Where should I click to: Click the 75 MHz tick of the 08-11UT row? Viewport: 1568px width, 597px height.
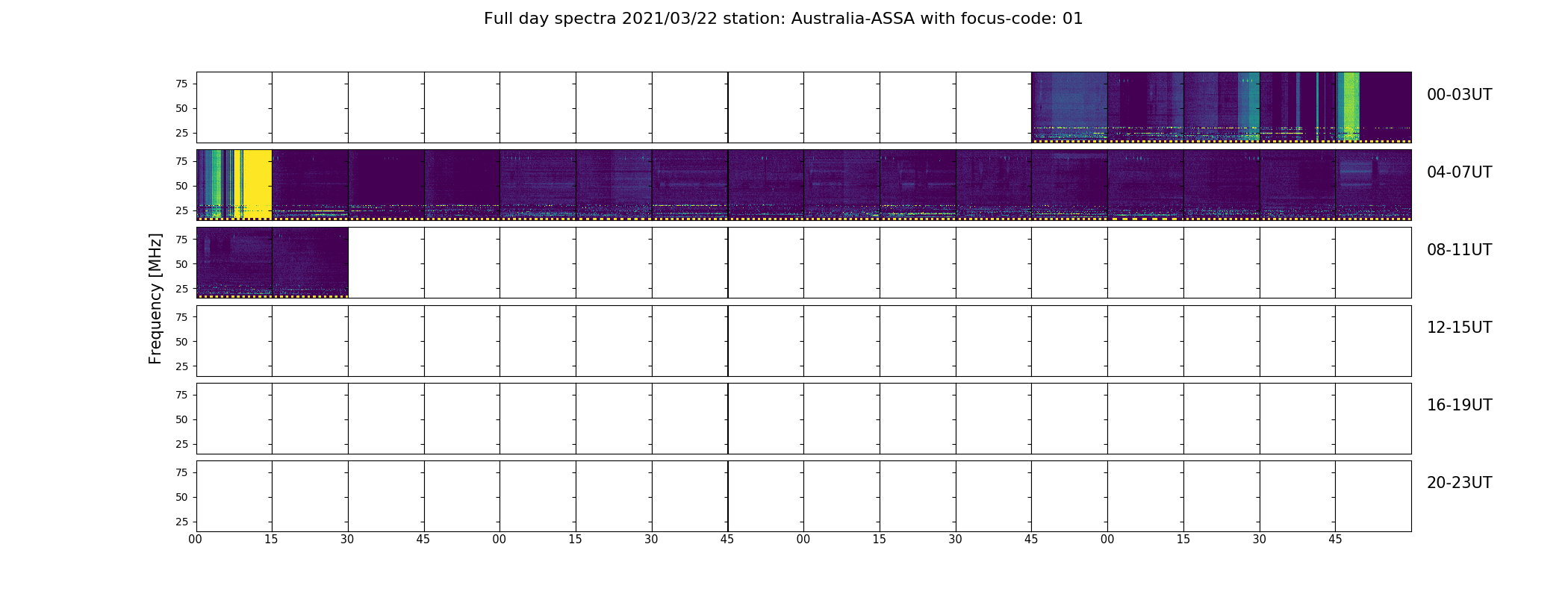pyautogui.click(x=181, y=239)
